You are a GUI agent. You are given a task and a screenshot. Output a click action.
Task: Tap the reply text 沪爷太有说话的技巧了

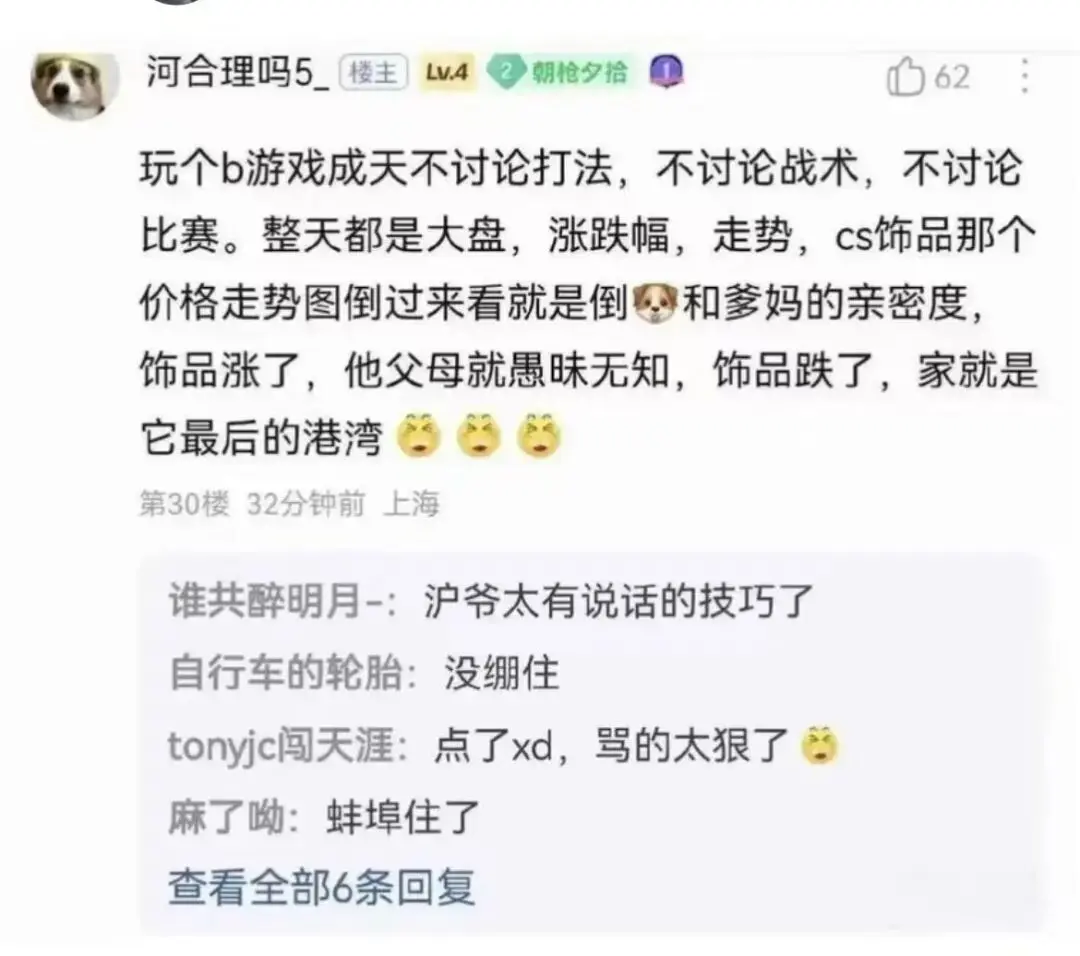(x=619, y=601)
